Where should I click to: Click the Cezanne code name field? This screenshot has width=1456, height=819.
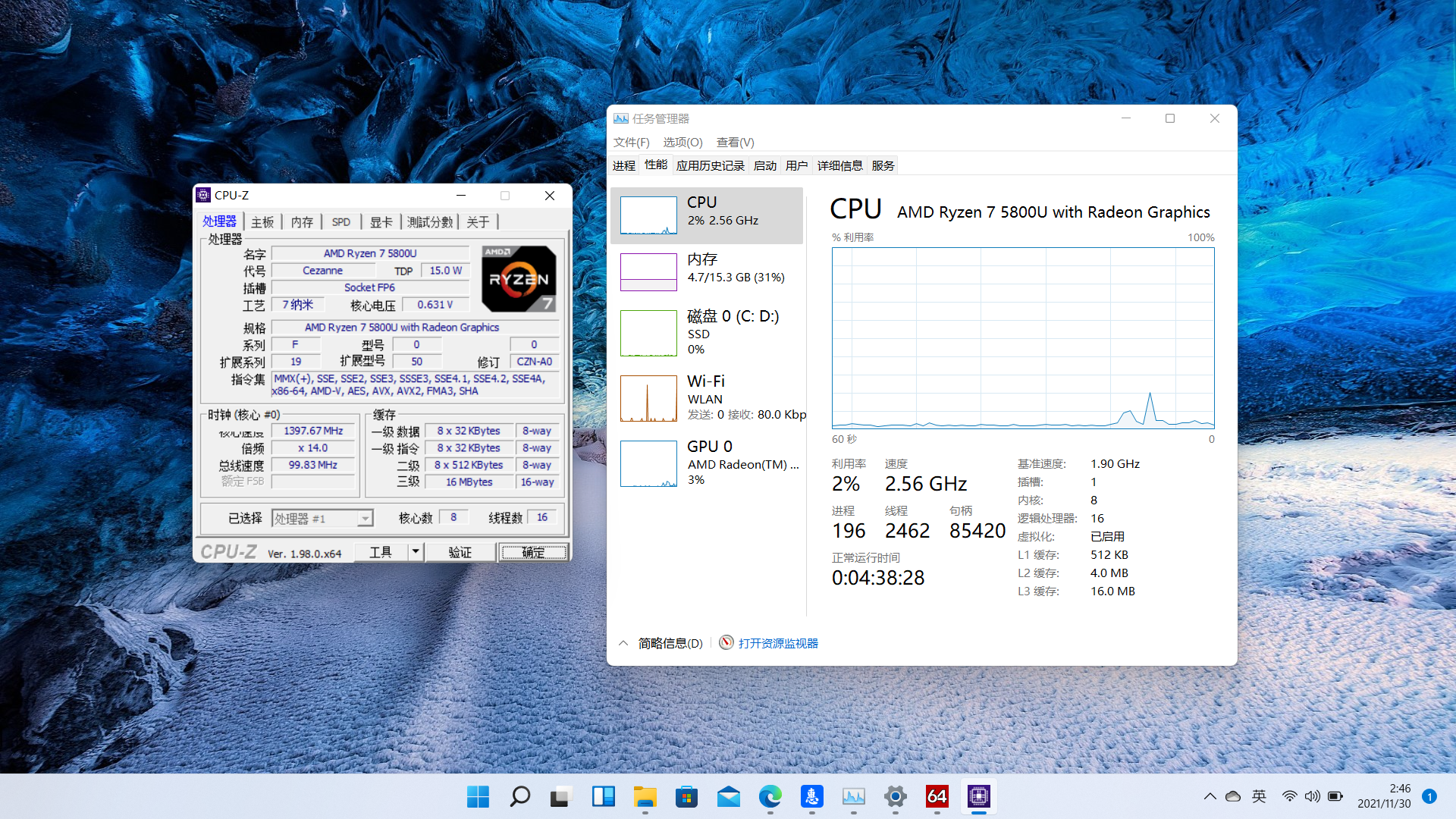pyautogui.click(x=323, y=271)
